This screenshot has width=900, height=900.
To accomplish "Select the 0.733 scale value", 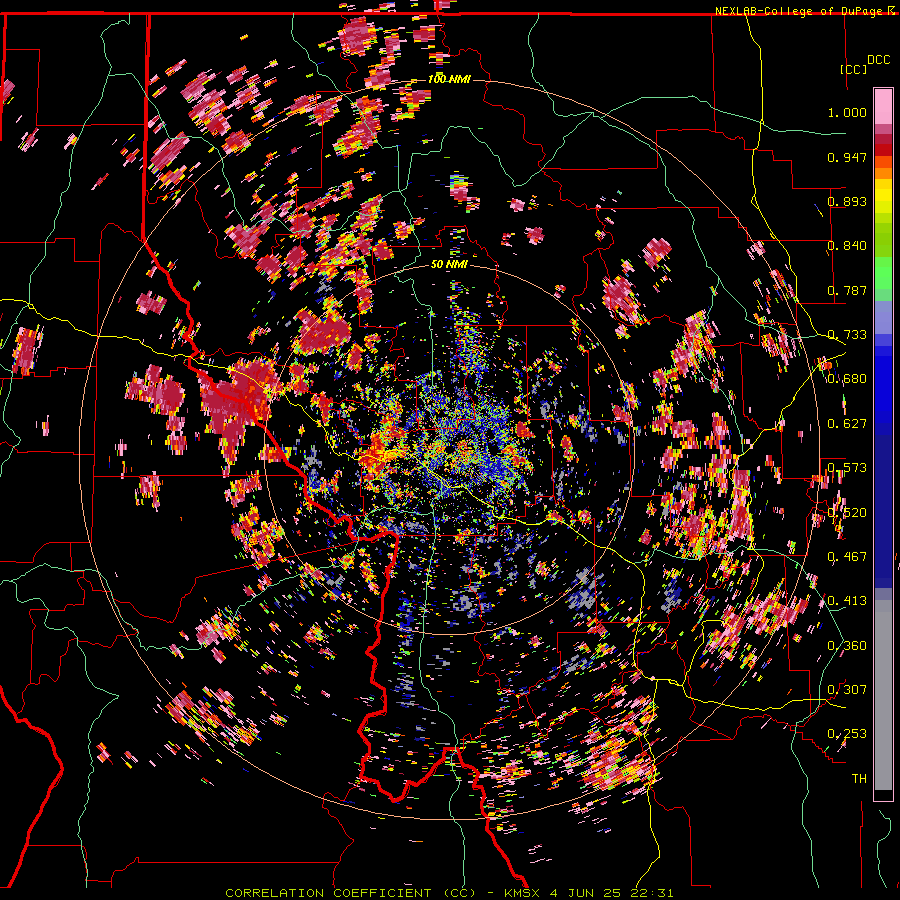I will 847,335.
